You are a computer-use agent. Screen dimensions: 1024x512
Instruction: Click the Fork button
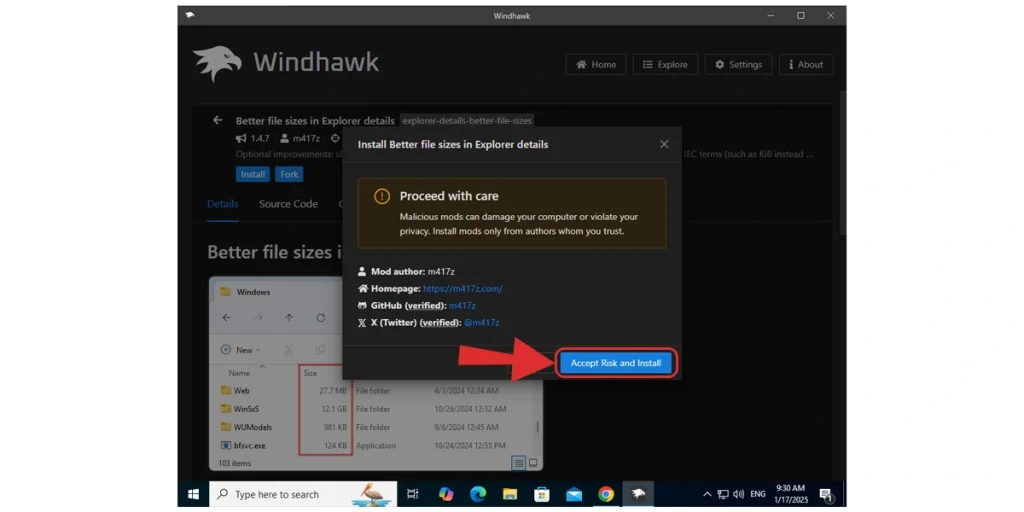pos(289,174)
